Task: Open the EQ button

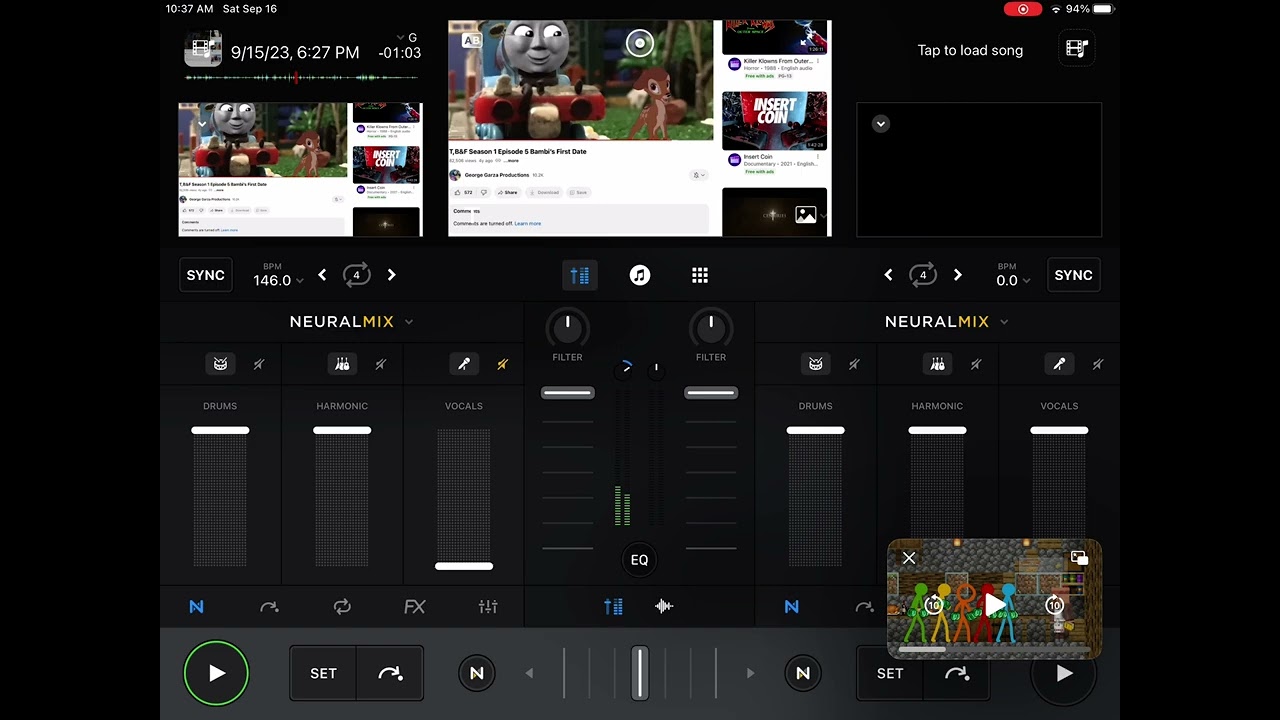Action: click(640, 560)
